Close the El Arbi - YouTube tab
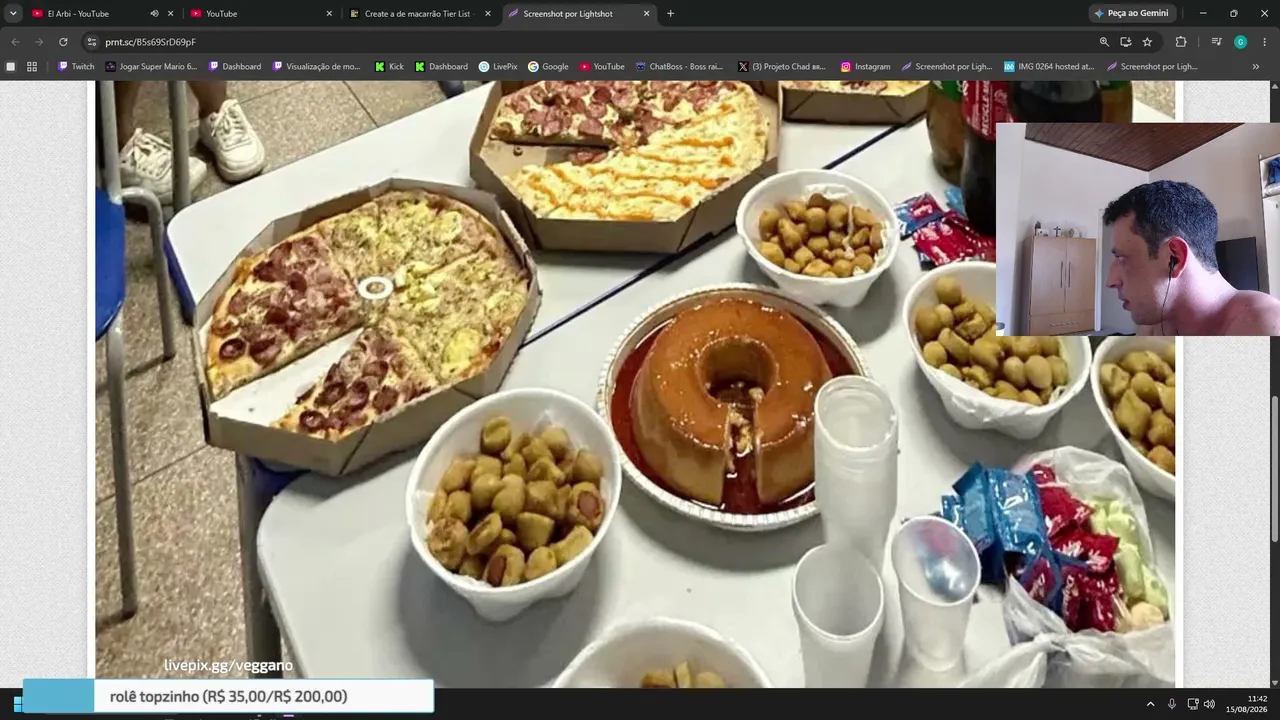1280x720 pixels. 170,14
